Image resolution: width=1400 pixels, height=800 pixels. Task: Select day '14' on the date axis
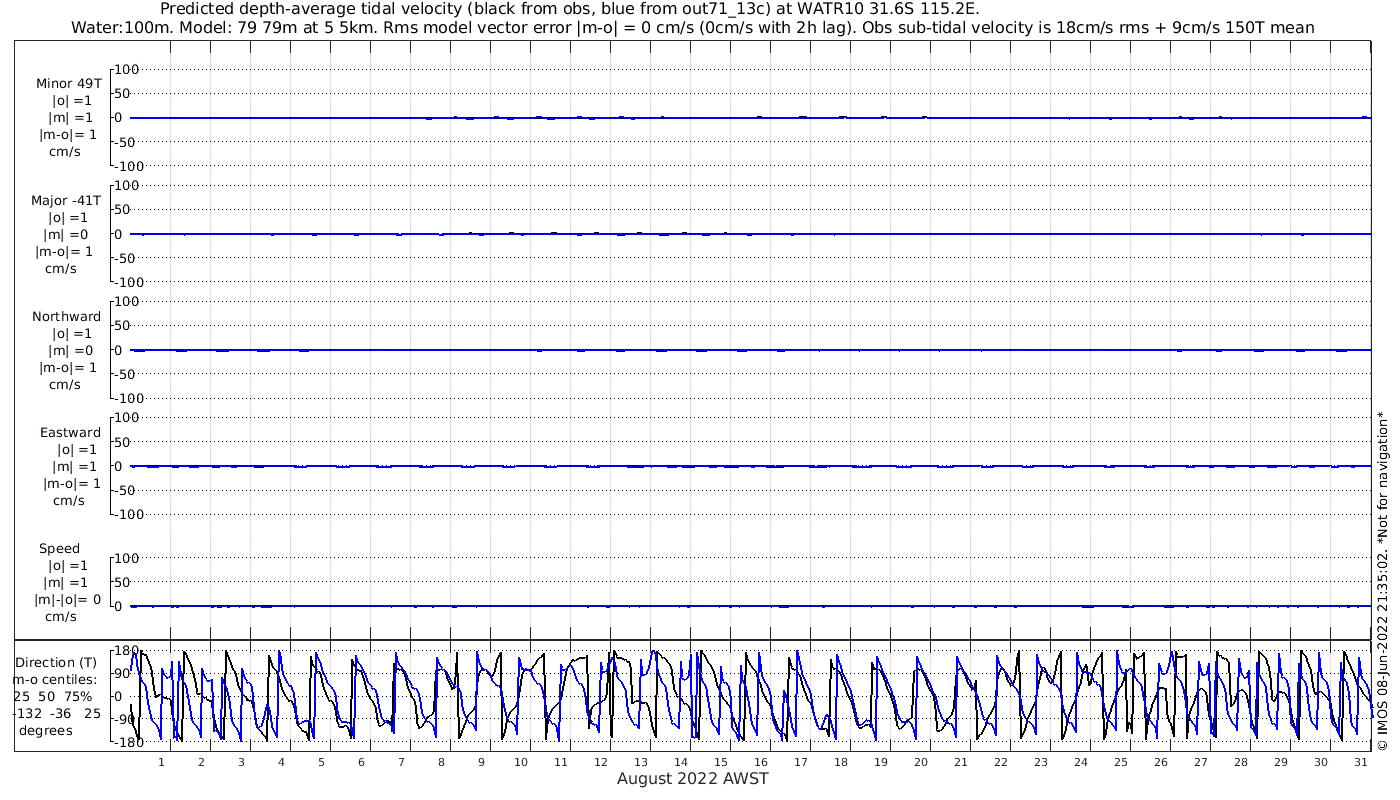pyautogui.click(x=681, y=762)
